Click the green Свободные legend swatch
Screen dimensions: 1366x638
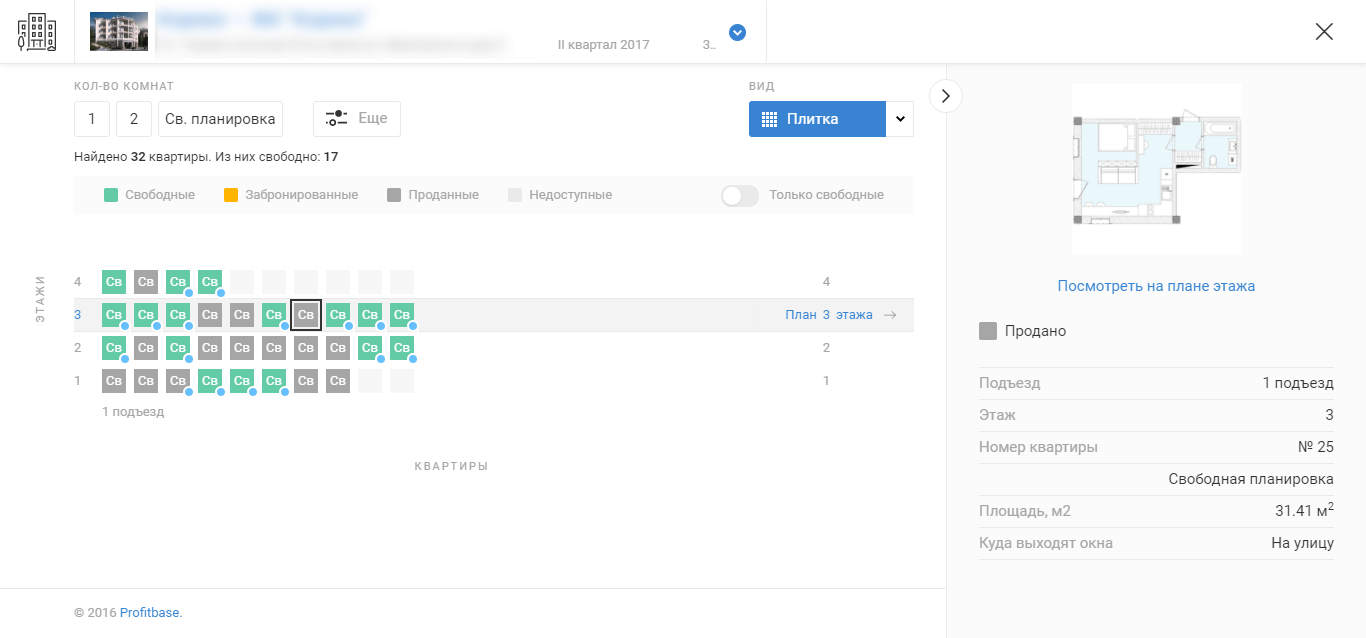coord(111,195)
